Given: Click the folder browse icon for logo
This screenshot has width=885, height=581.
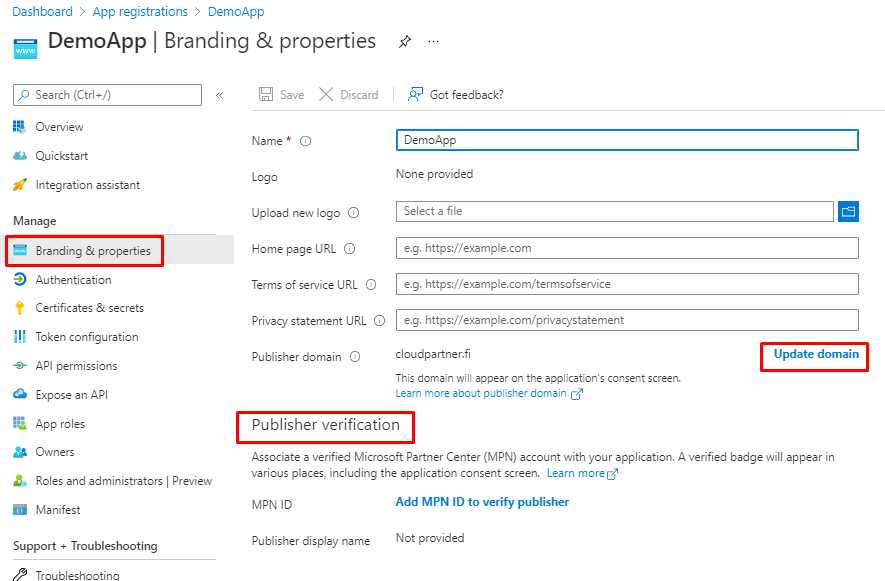Looking at the screenshot, I should [x=848, y=211].
